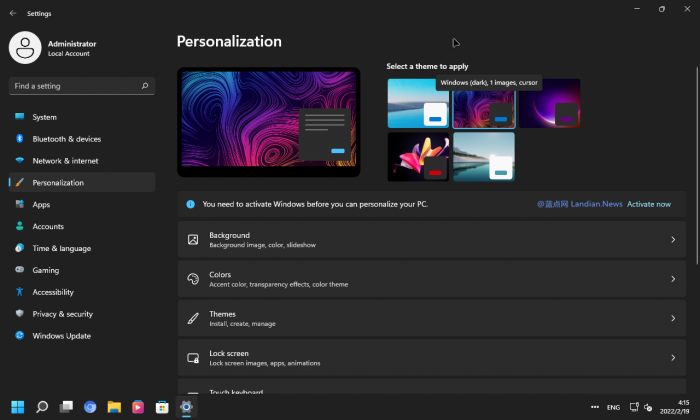Viewport: 700px width, 420px height.
Task: Select the Accessibility icon in sidebar
Action: click(x=19, y=292)
